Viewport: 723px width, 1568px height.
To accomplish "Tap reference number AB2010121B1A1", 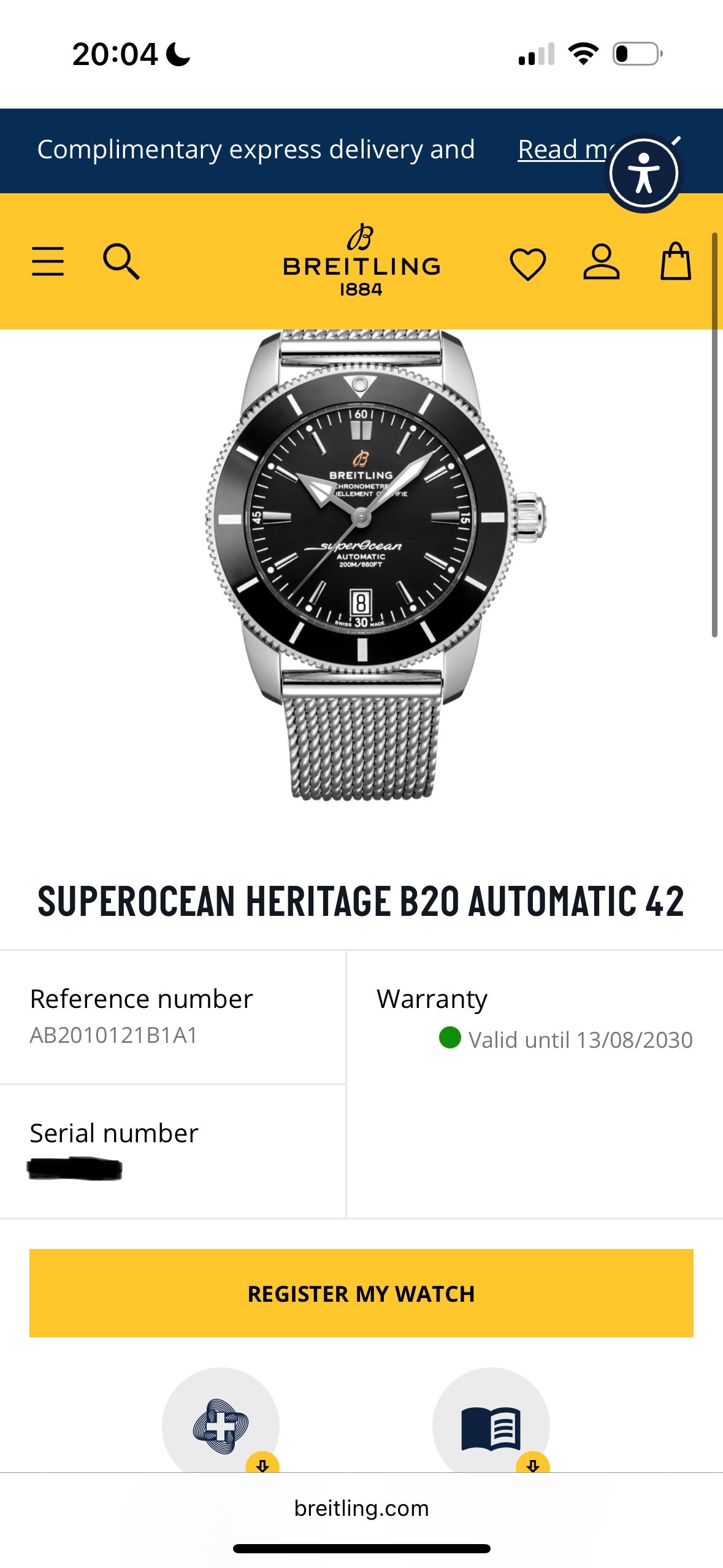I will point(113,1036).
